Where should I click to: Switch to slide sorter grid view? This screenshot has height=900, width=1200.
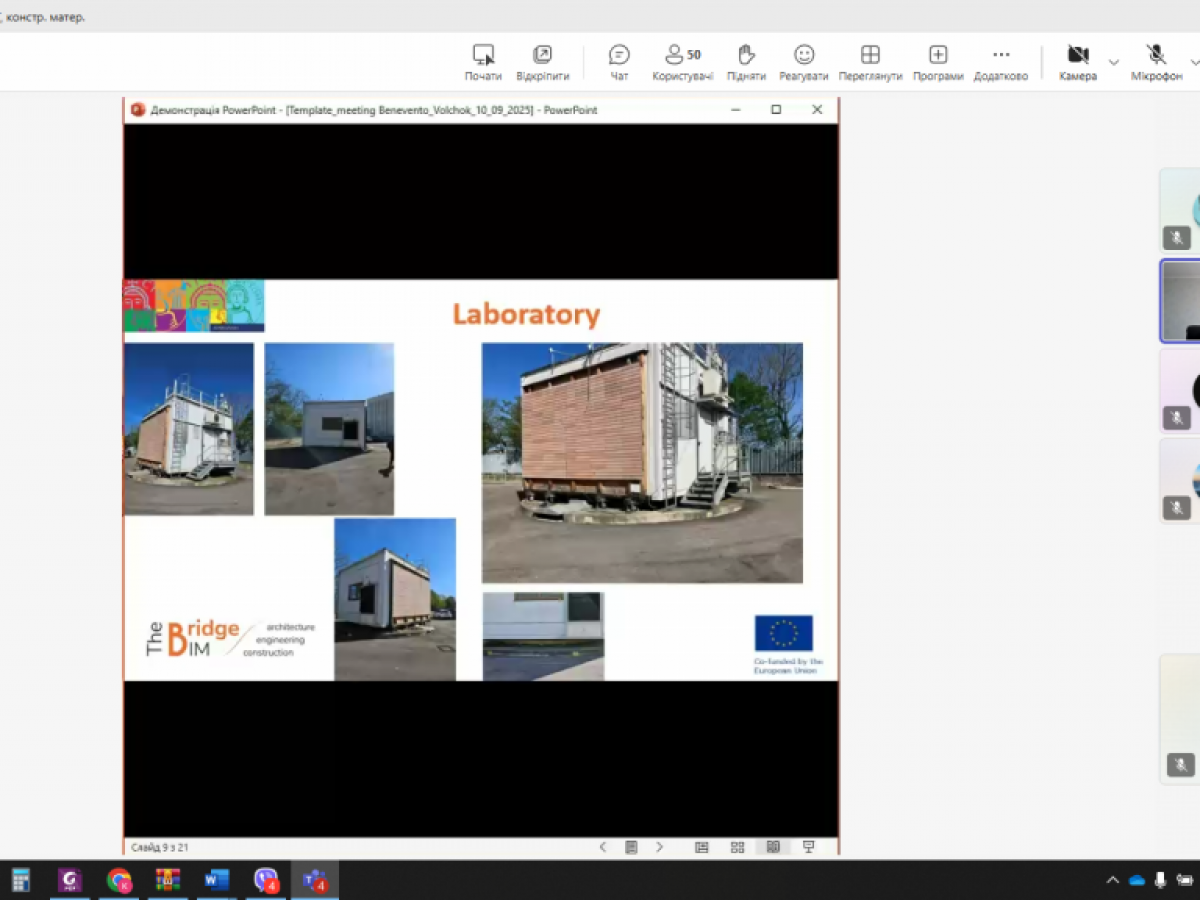(737, 847)
